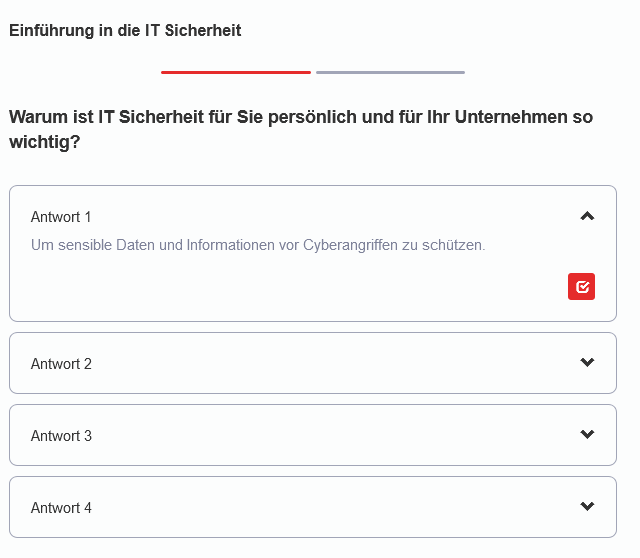Jump to the gray progress bar segment
640x558 pixels.
390,72
